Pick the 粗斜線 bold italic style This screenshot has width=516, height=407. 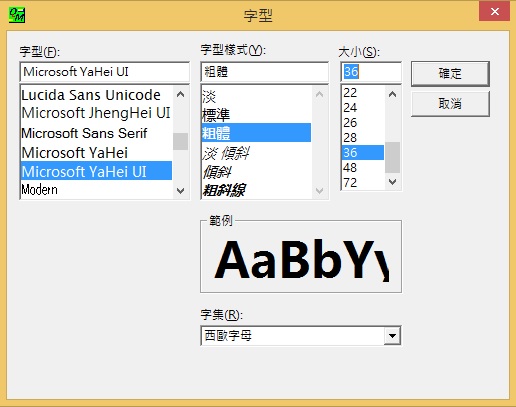pyautogui.click(x=256, y=190)
